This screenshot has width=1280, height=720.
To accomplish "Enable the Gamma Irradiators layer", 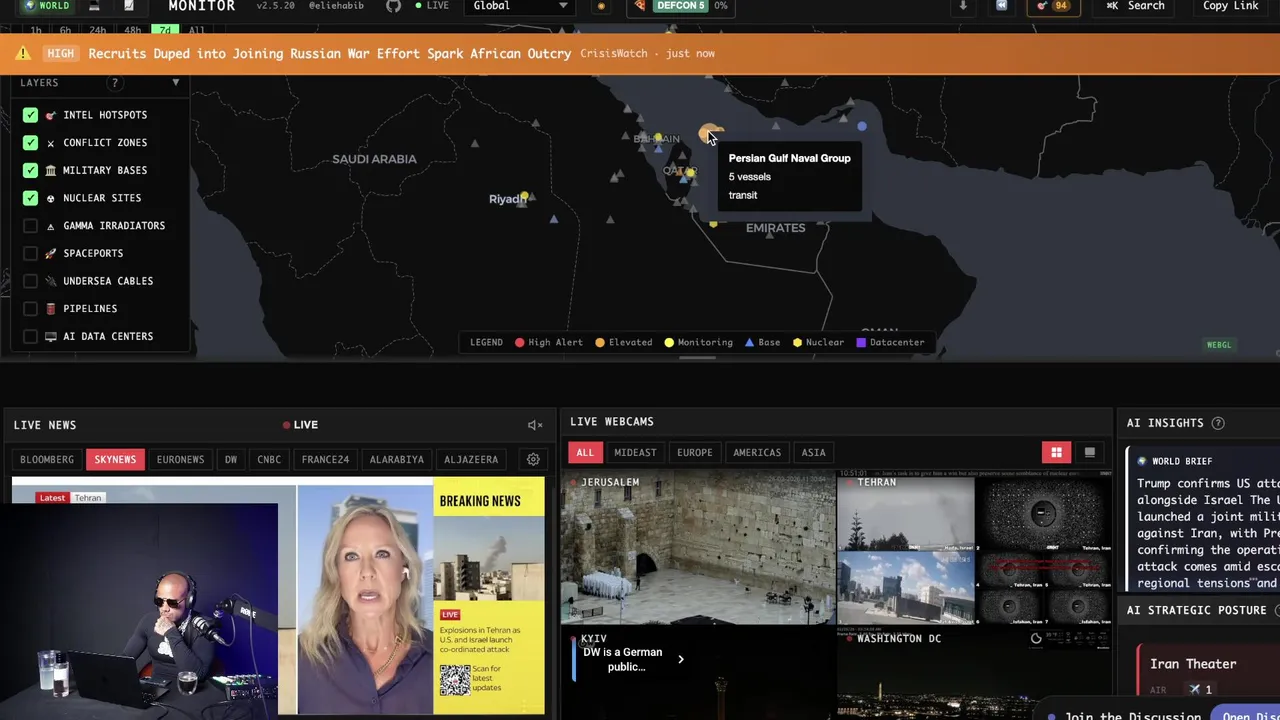I will (x=30, y=226).
